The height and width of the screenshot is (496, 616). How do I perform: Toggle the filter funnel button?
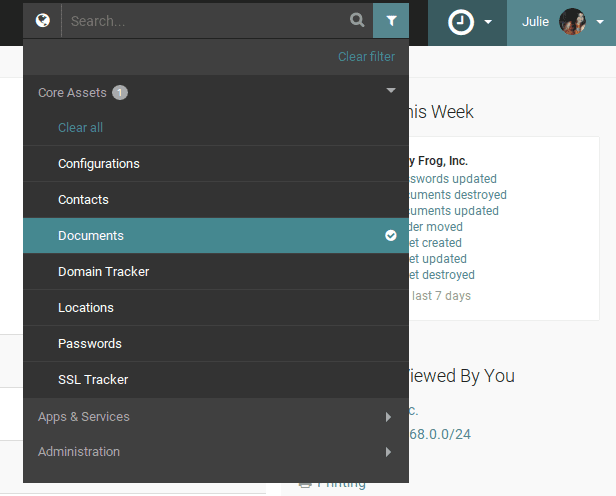[x=391, y=20]
